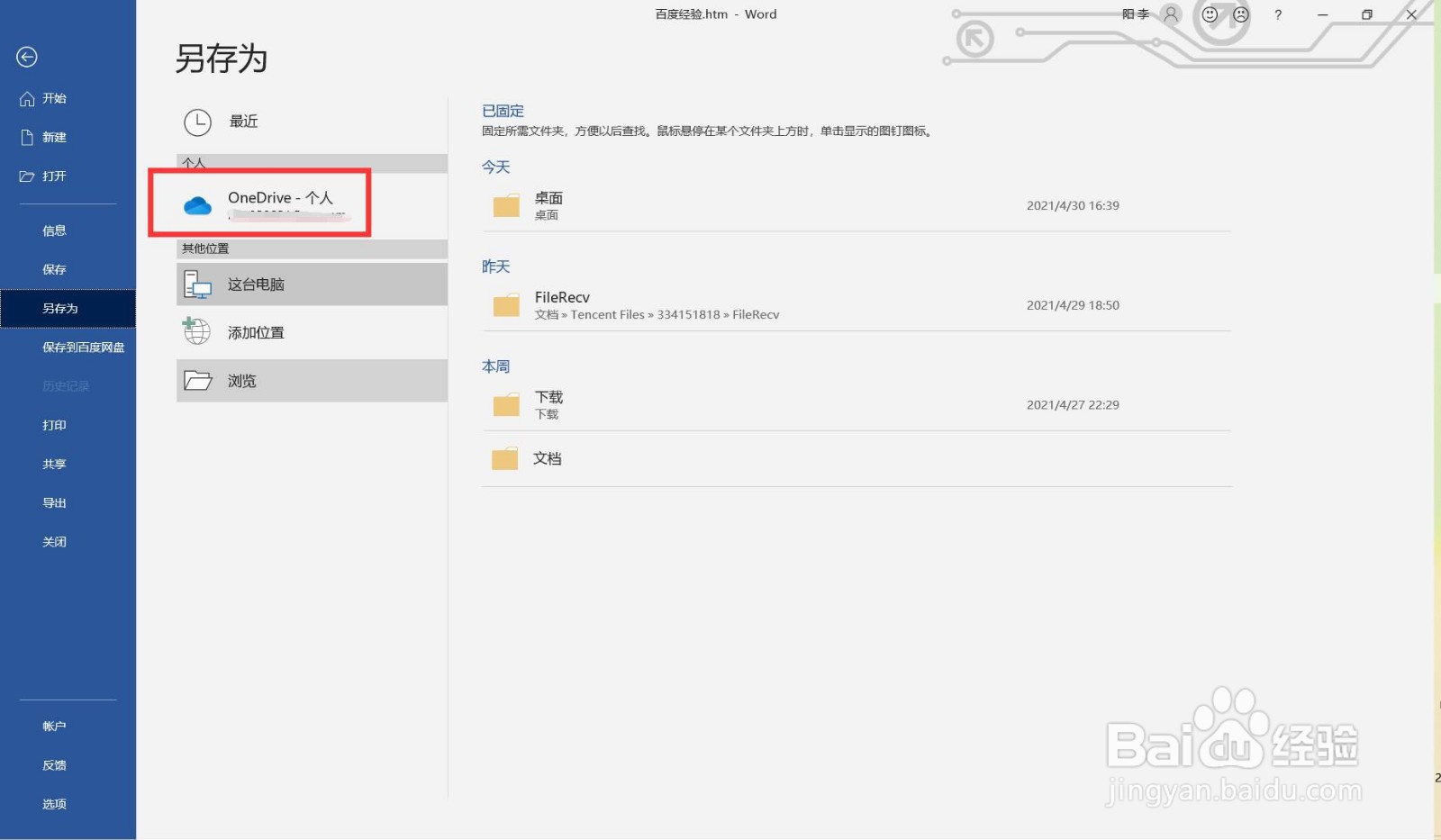Switch to the 导出 section
This screenshot has width=1441, height=840.
coord(54,501)
